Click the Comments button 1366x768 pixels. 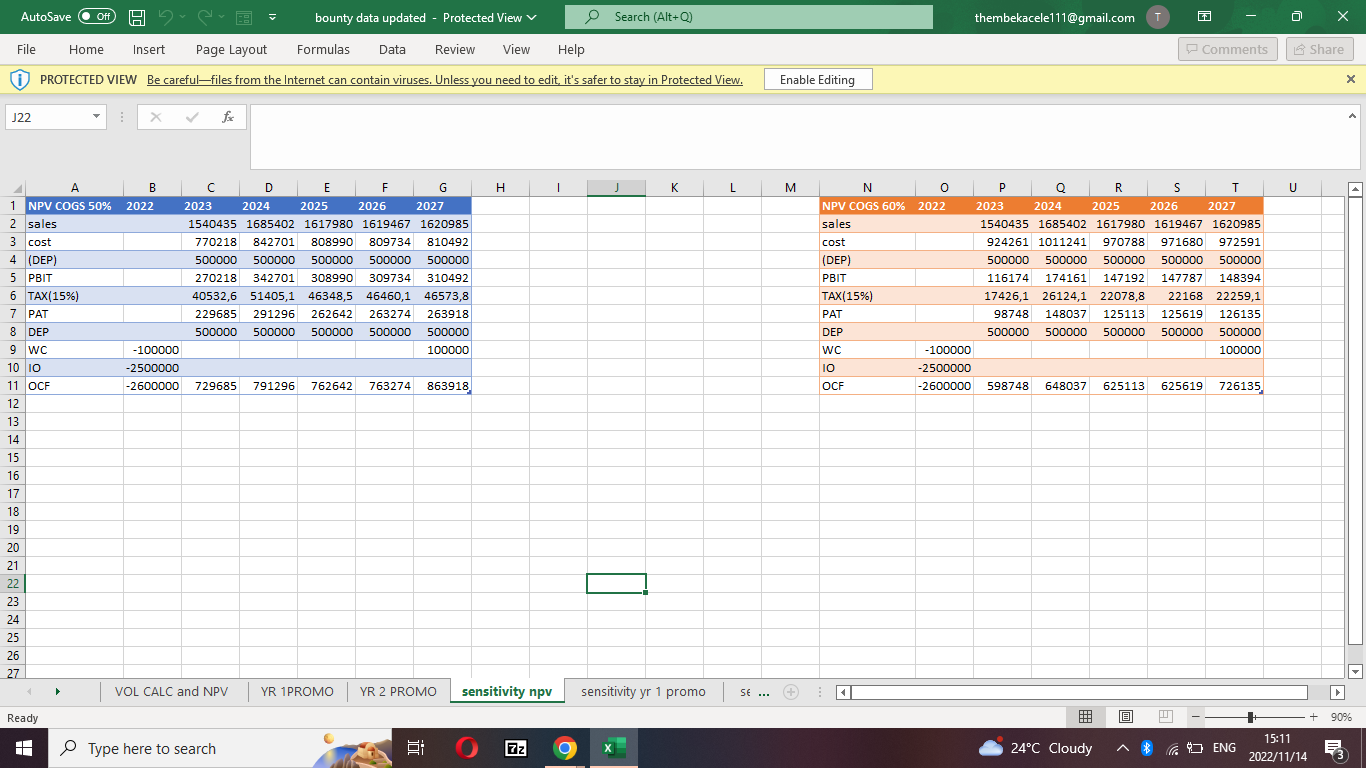tap(1228, 49)
